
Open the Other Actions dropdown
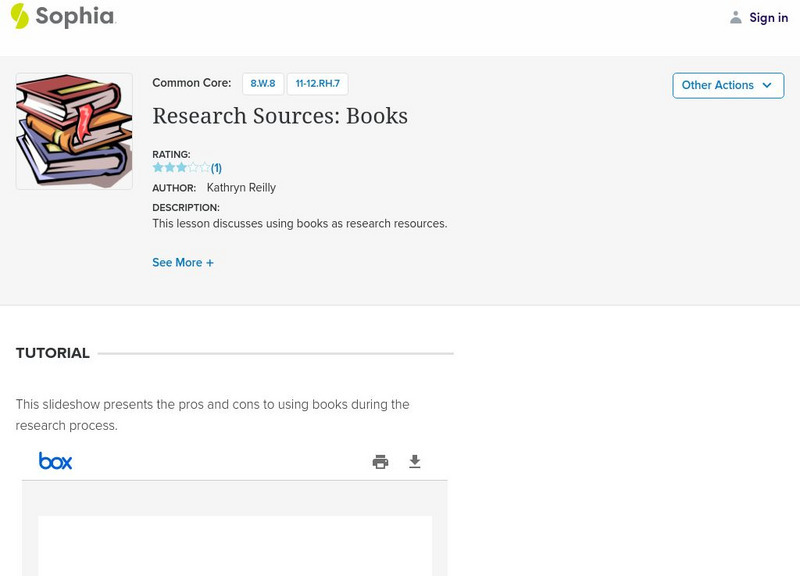point(727,85)
